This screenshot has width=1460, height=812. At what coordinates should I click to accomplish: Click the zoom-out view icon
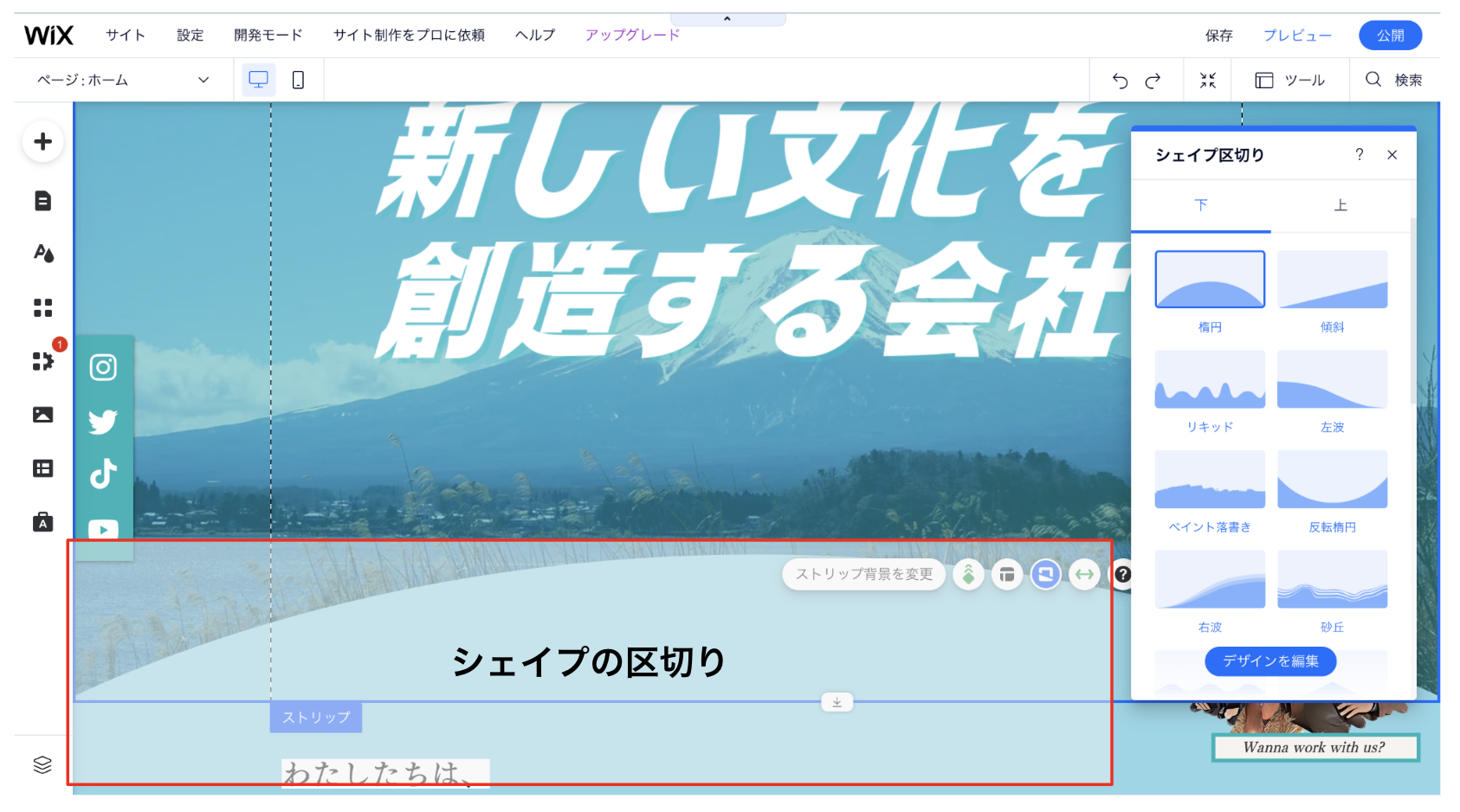click(1209, 80)
